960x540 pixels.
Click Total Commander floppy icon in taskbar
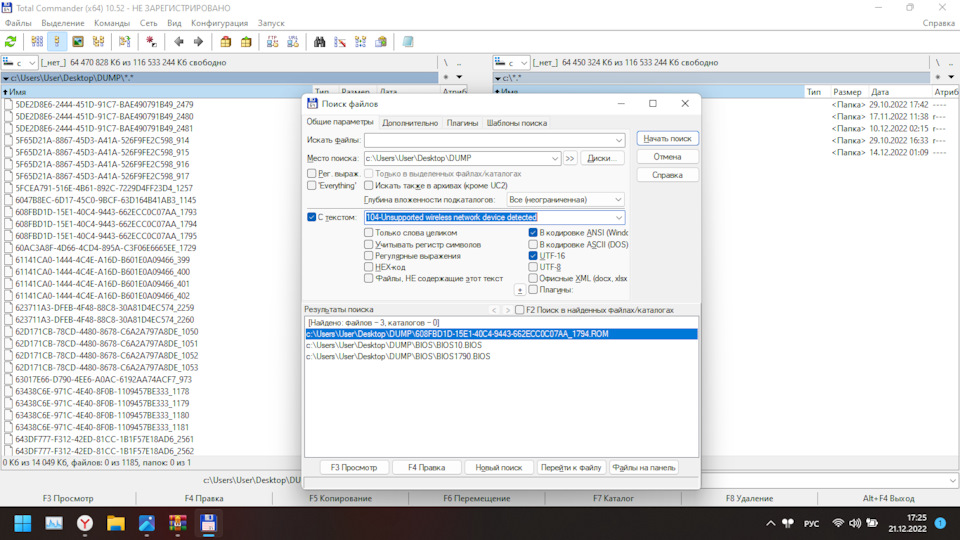click(208, 523)
